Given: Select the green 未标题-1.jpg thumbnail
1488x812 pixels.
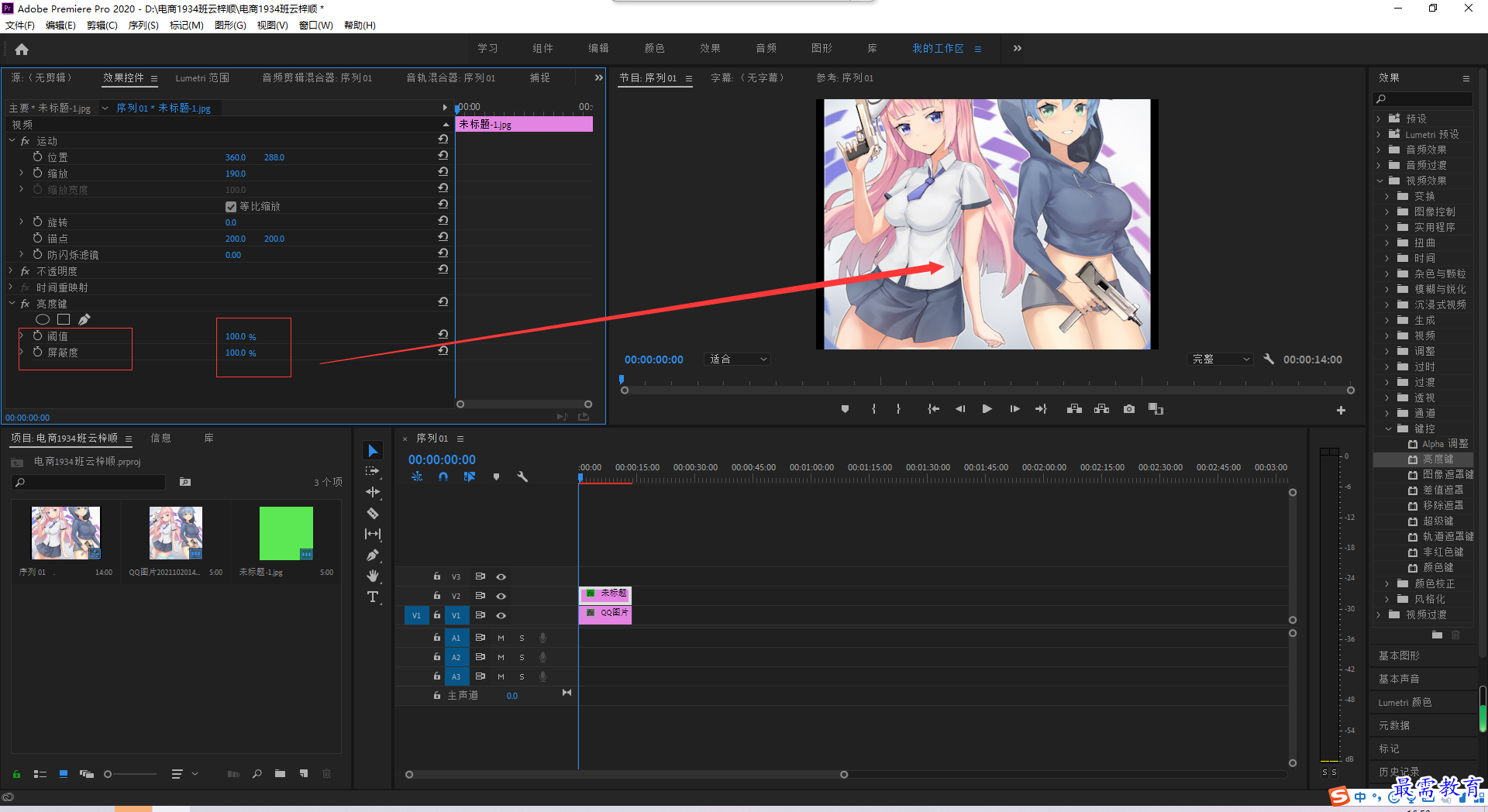Looking at the screenshot, I should pos(286,533).
